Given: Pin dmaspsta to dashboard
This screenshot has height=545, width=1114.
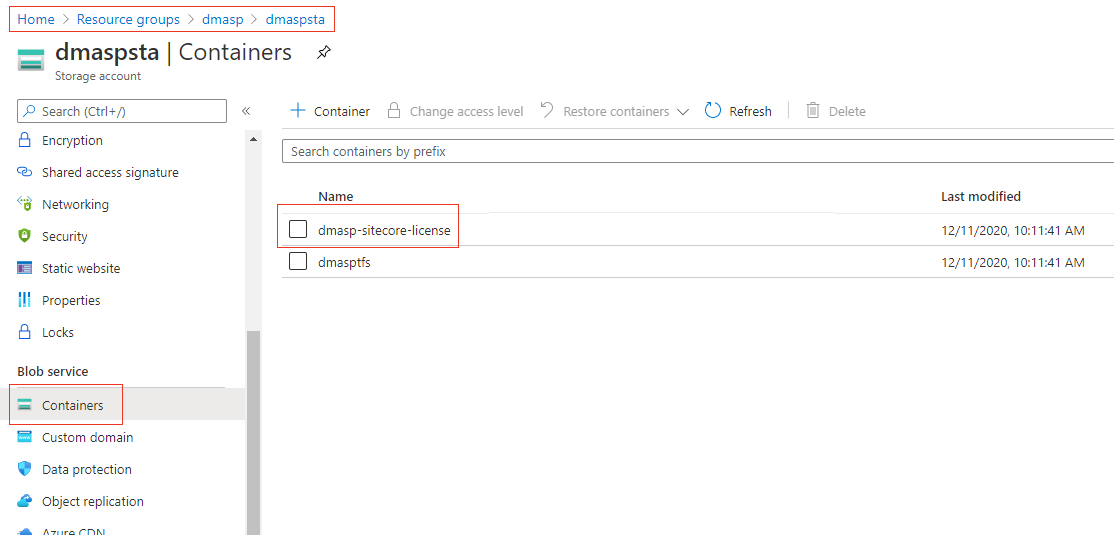Looking at the screenshot, I should [x=323, y=53].
